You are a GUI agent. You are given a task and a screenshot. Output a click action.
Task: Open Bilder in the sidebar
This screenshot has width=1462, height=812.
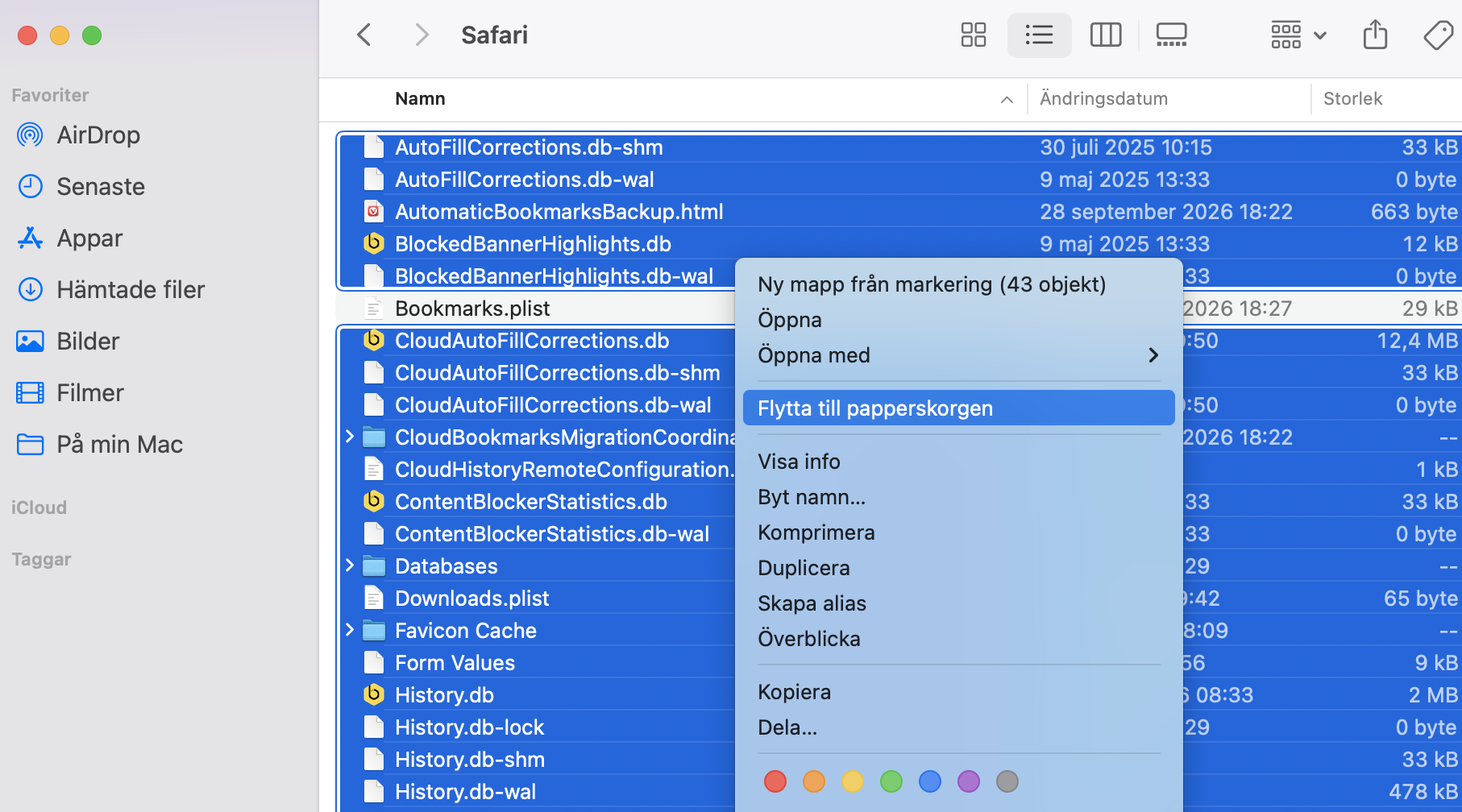(x=68, y=341)
